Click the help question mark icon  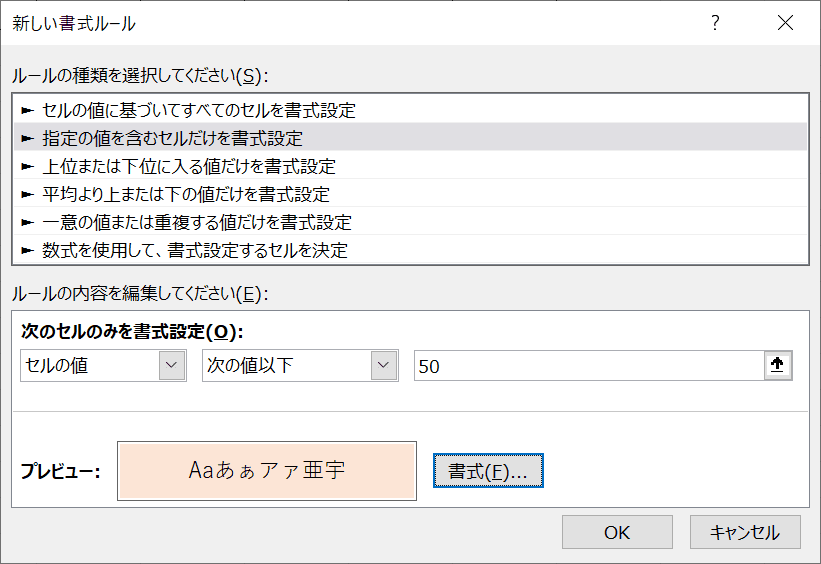tap(715, 23)
